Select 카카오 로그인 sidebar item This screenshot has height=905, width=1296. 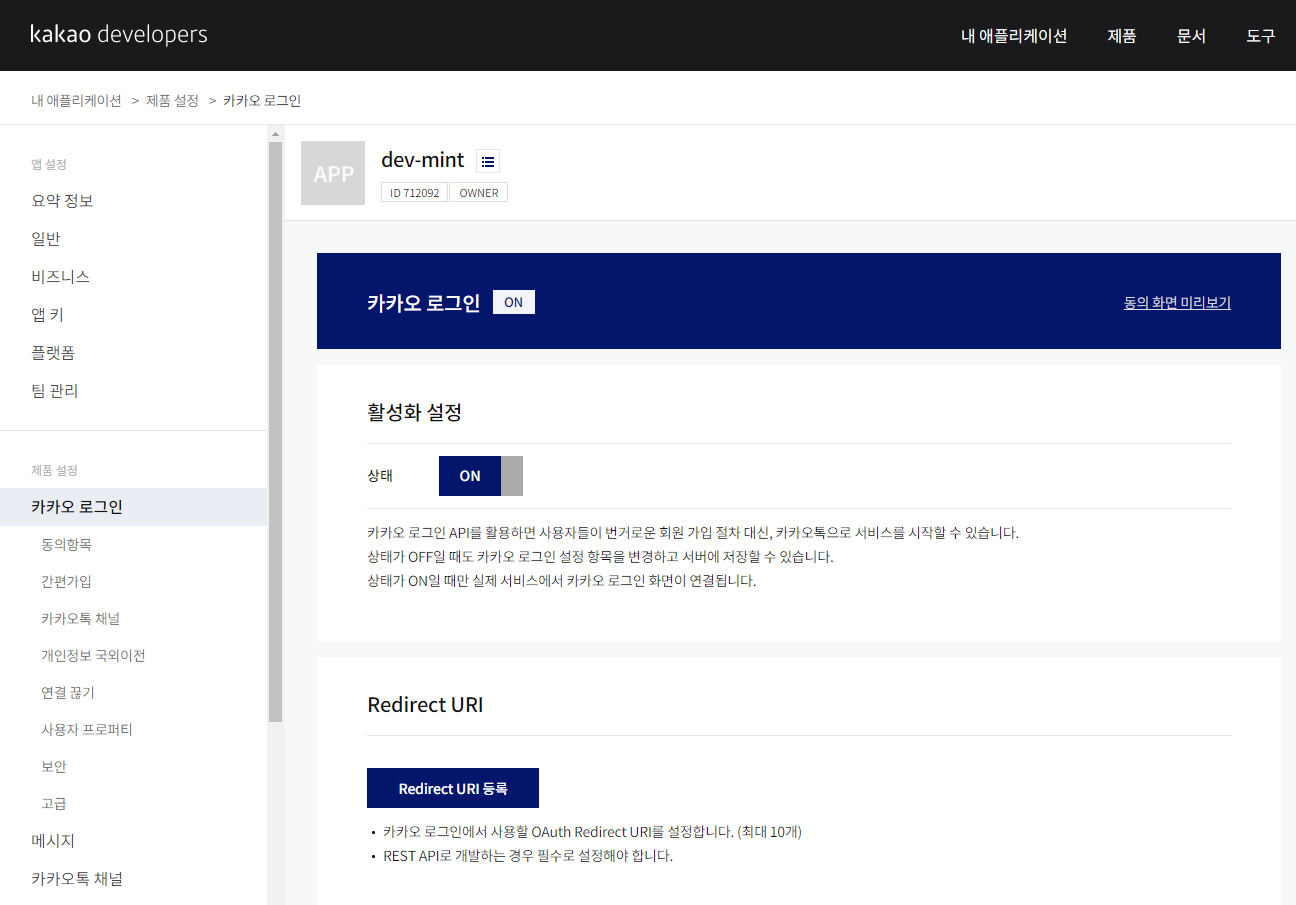pyautogui.click(x=134, y=507)
